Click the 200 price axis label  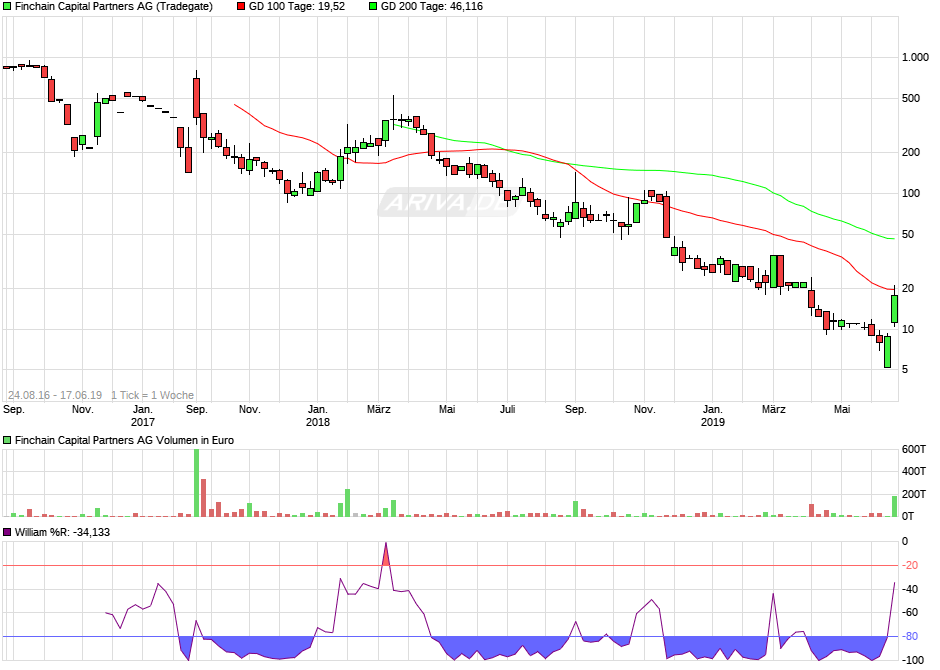[911, 152]
